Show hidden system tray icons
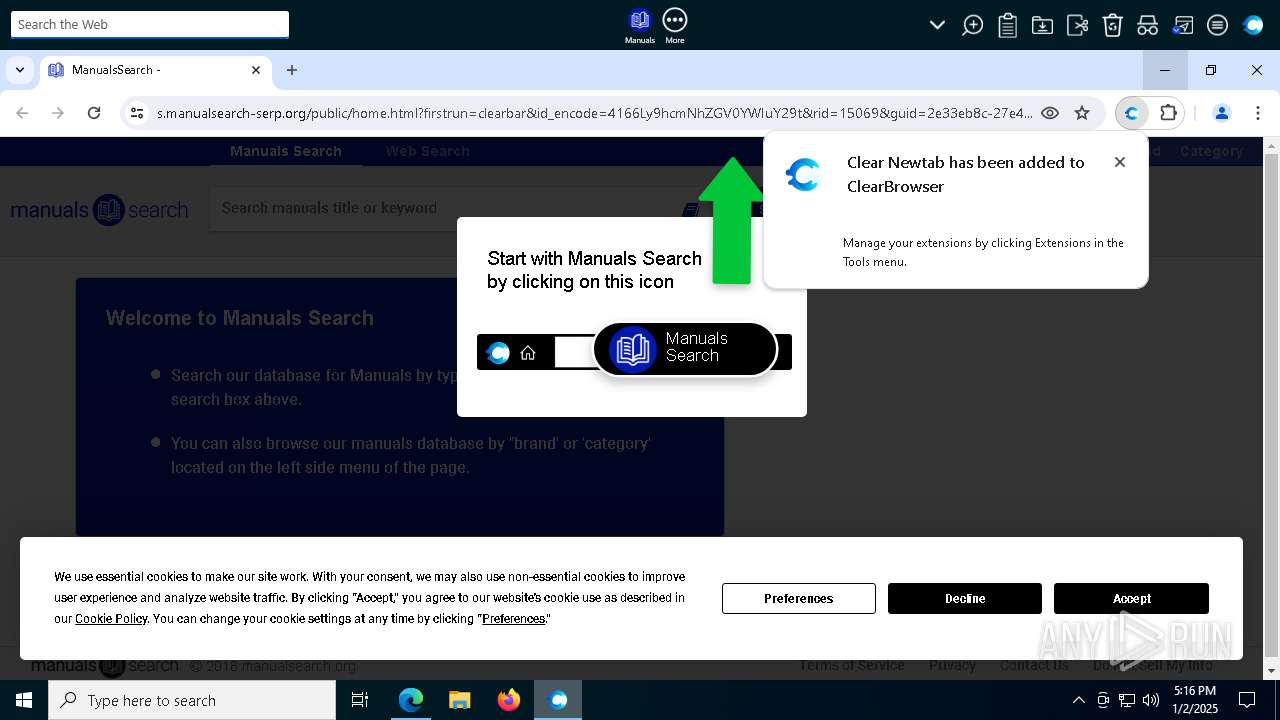The image size is (1280, 720). [x=1078, y=700]
